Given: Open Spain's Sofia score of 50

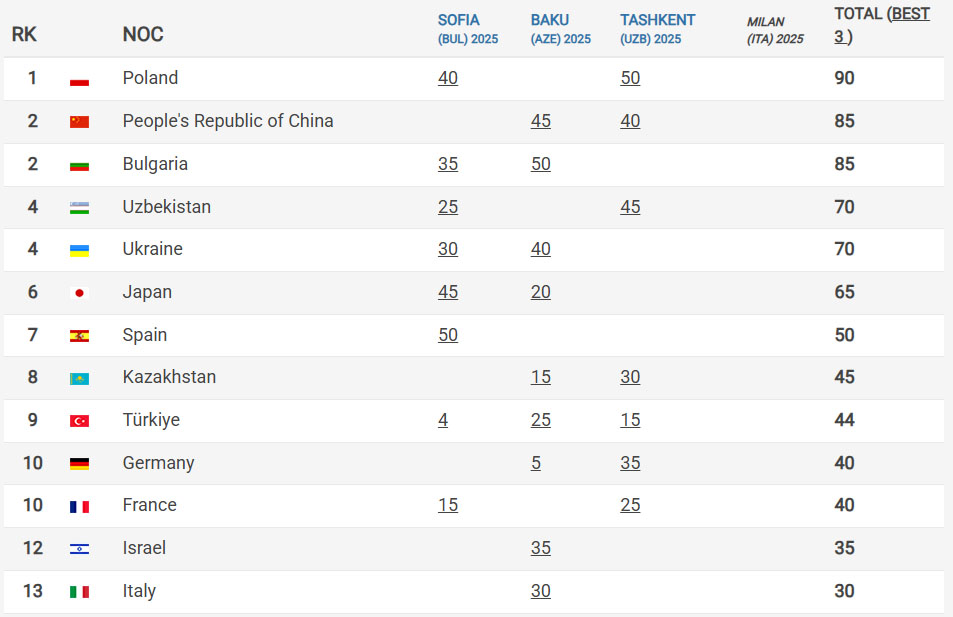Looking at the screenshot, I should click(447, 335).
